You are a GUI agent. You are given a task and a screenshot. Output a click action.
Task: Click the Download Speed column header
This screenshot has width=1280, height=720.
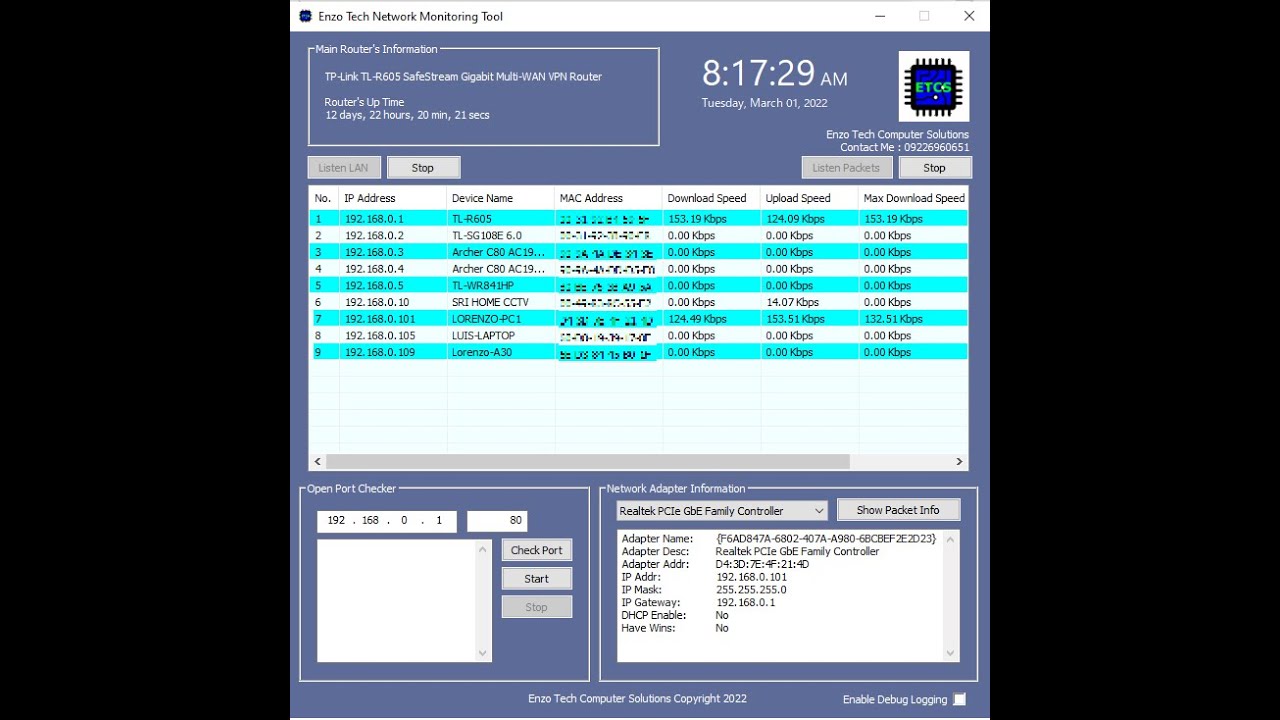711,198
